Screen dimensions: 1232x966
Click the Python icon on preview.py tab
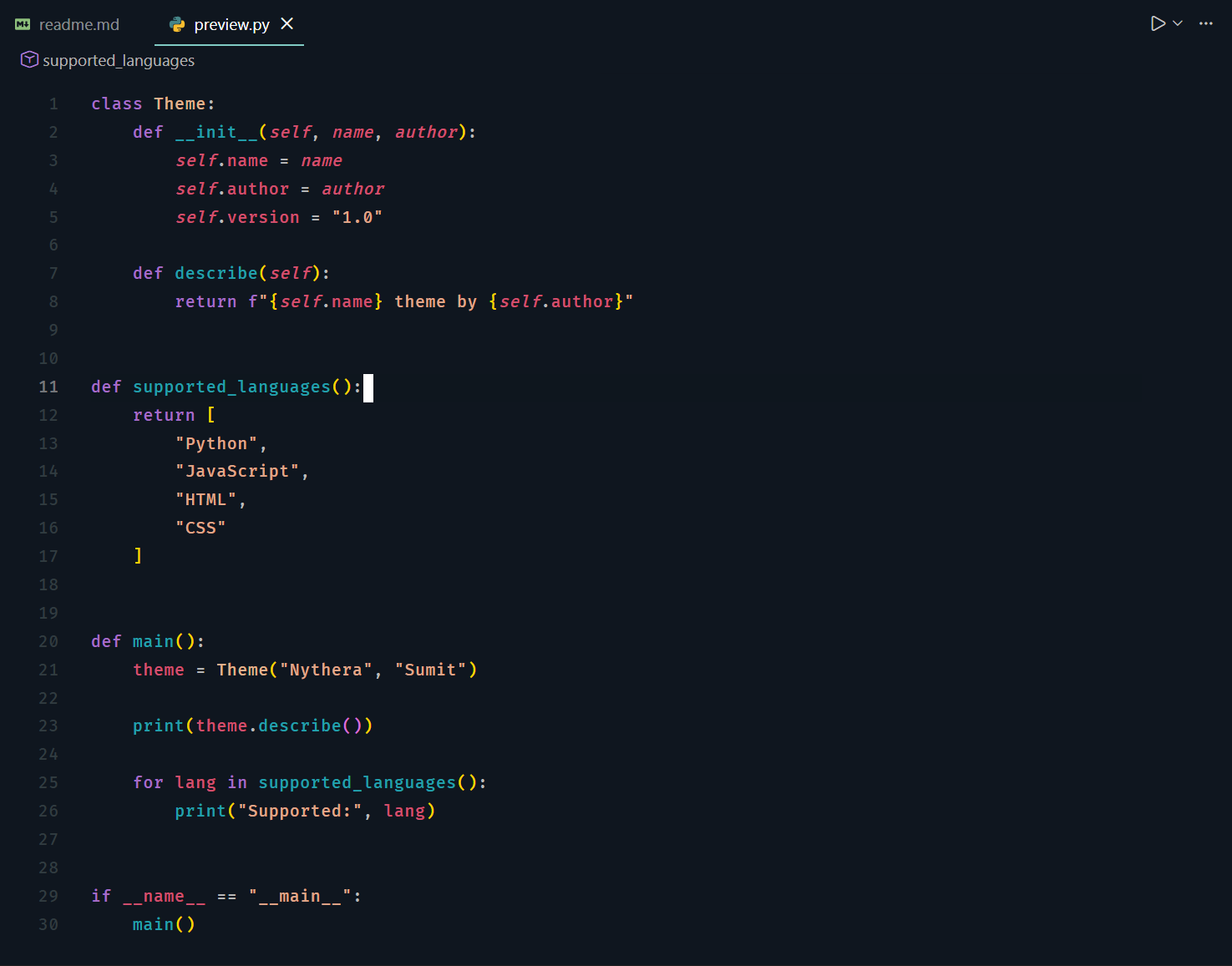tap(177, 24)
